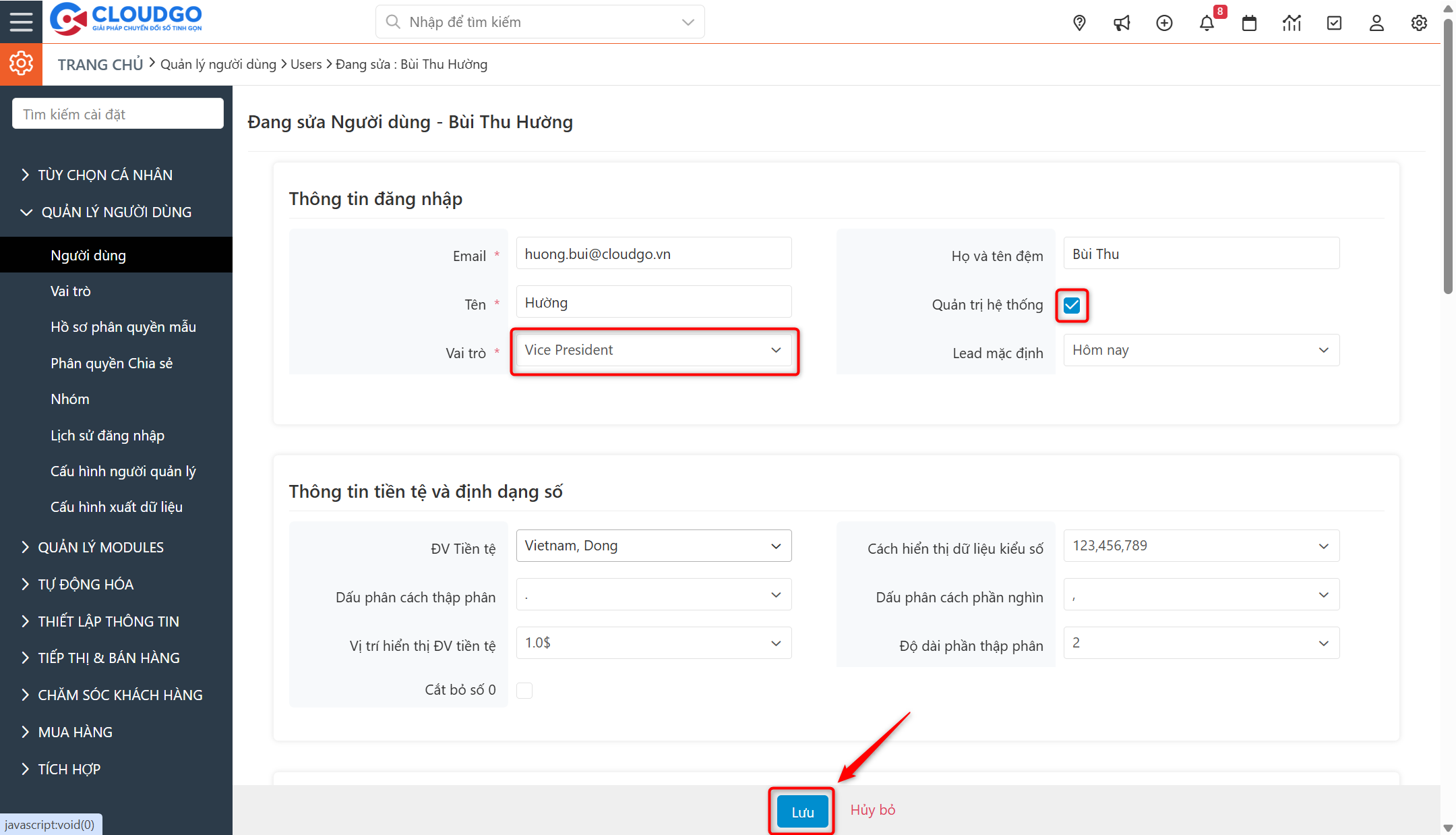The image size is (1456, 835).
Task: Uncheck the Quản trị hệ thống checkbox
Action: click(x=1072, y=306)
